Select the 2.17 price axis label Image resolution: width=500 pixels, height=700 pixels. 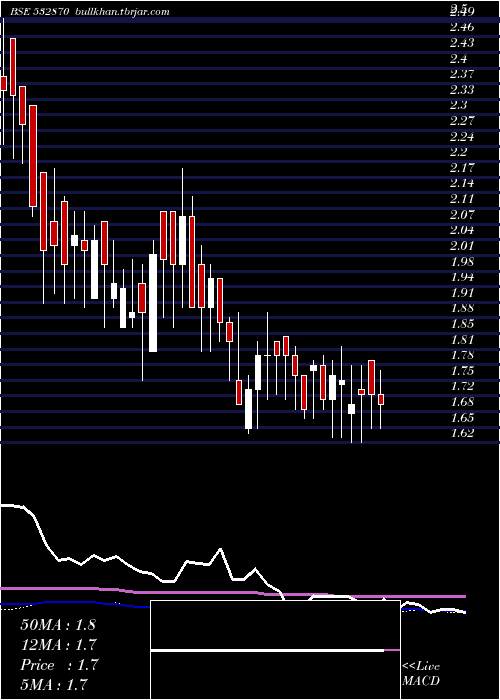point(462,168)
